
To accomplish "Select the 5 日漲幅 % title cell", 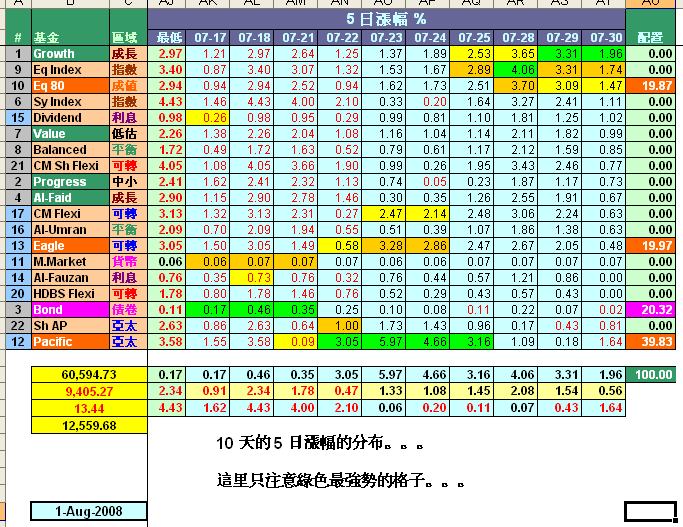I will pyautogui.click(x=385, y=19).
